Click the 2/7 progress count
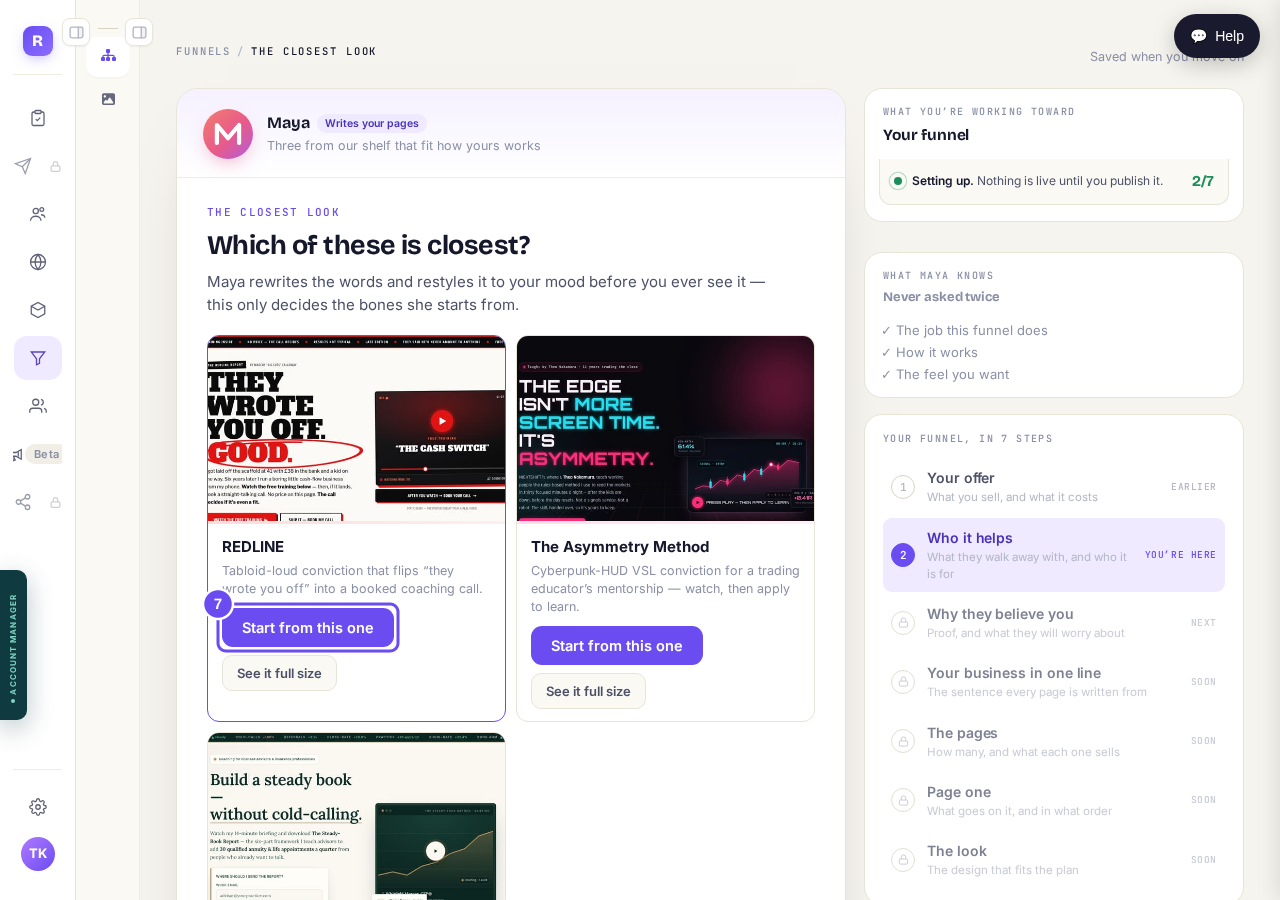 point(1203,181)
